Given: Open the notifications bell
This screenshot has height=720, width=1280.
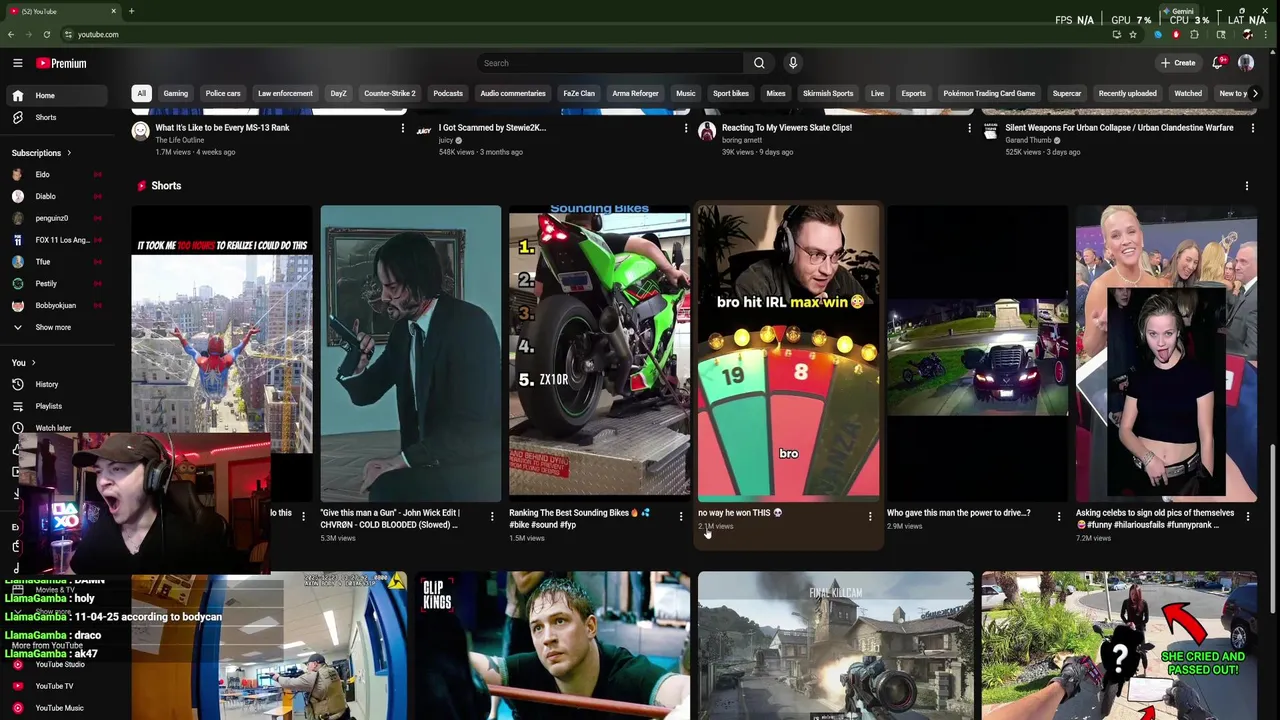Looking at the screenshot, I should (1218, 63).
